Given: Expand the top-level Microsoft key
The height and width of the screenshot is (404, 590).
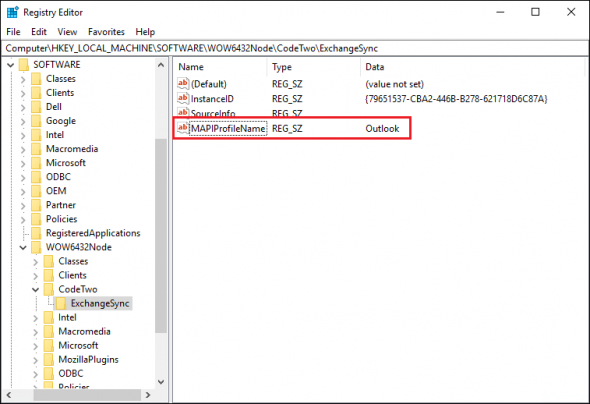Looking at the screenshot, I should coord(23,163).
